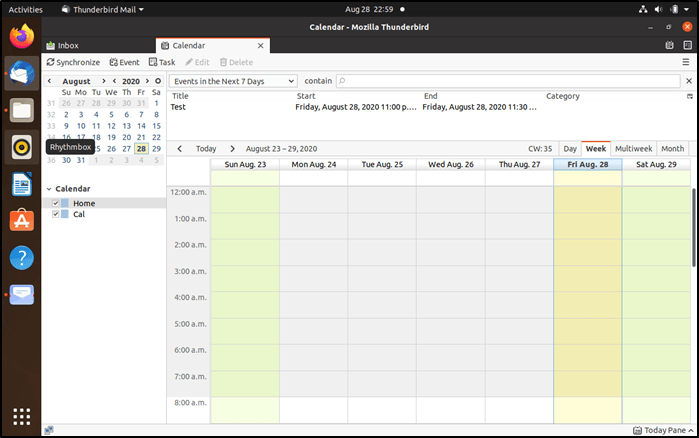The image size is (699, 438).
Task: Switch to the Inbox tab
Action: pyautogui.click(x=99, y=45)
